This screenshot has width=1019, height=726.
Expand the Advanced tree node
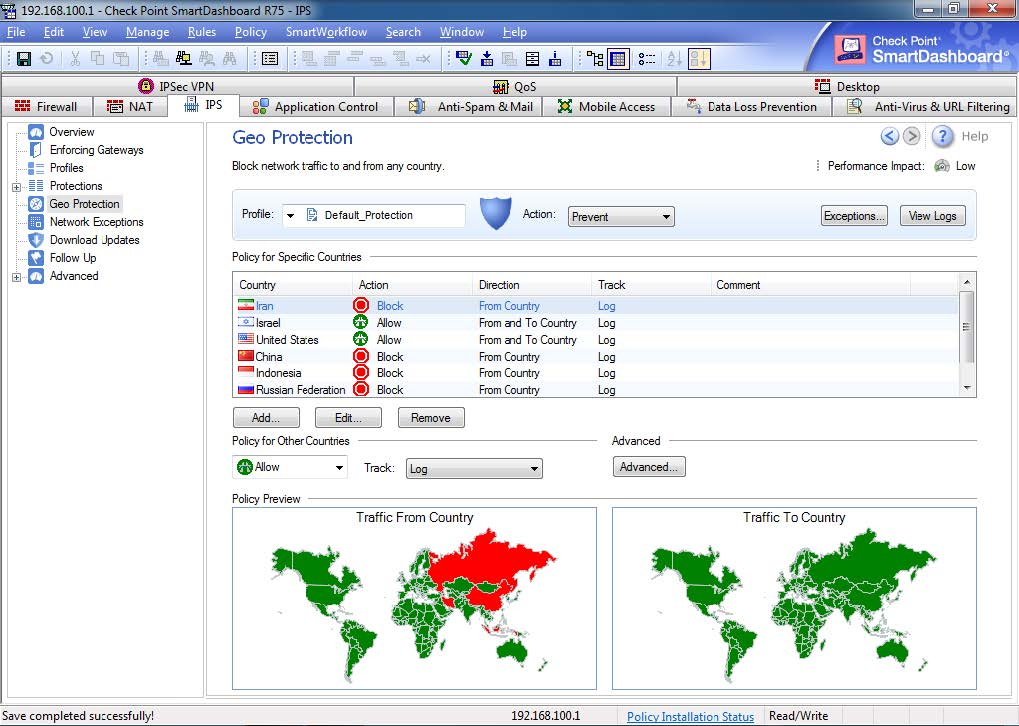[16, 277]
